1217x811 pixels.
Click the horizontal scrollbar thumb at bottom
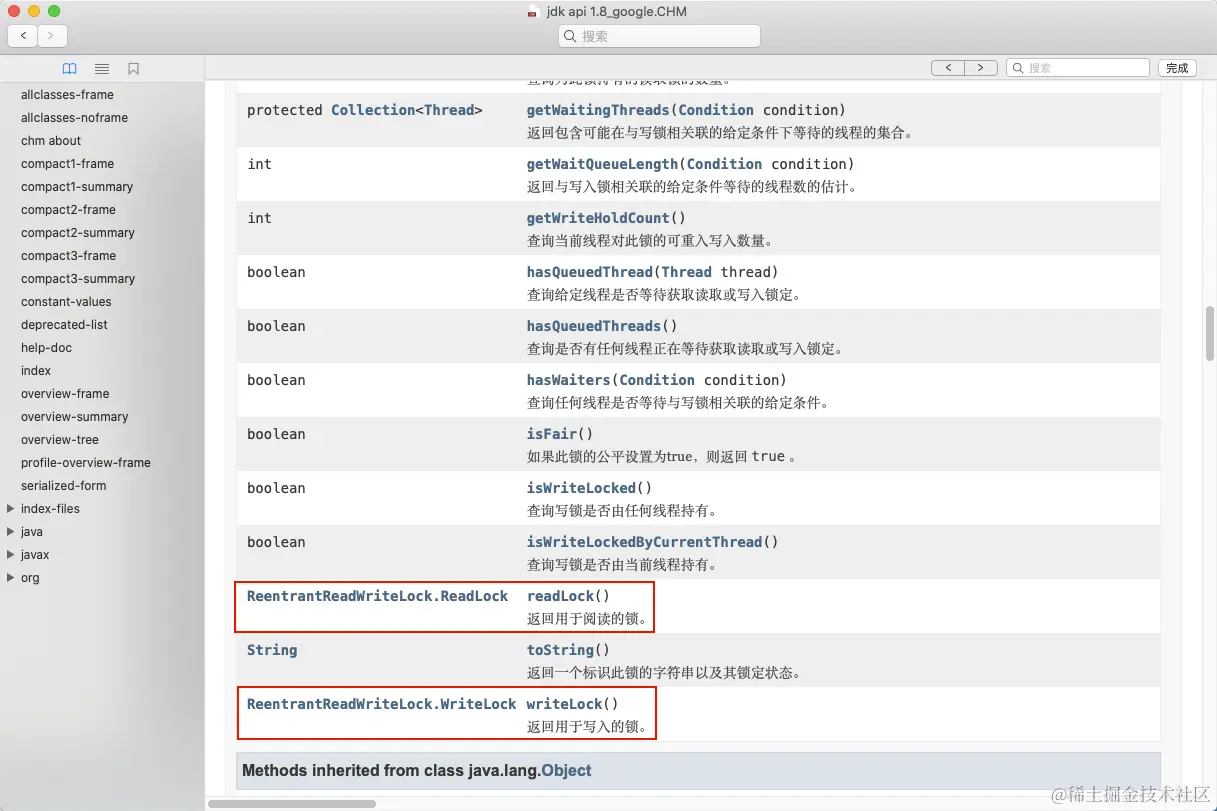pos(292,803)
